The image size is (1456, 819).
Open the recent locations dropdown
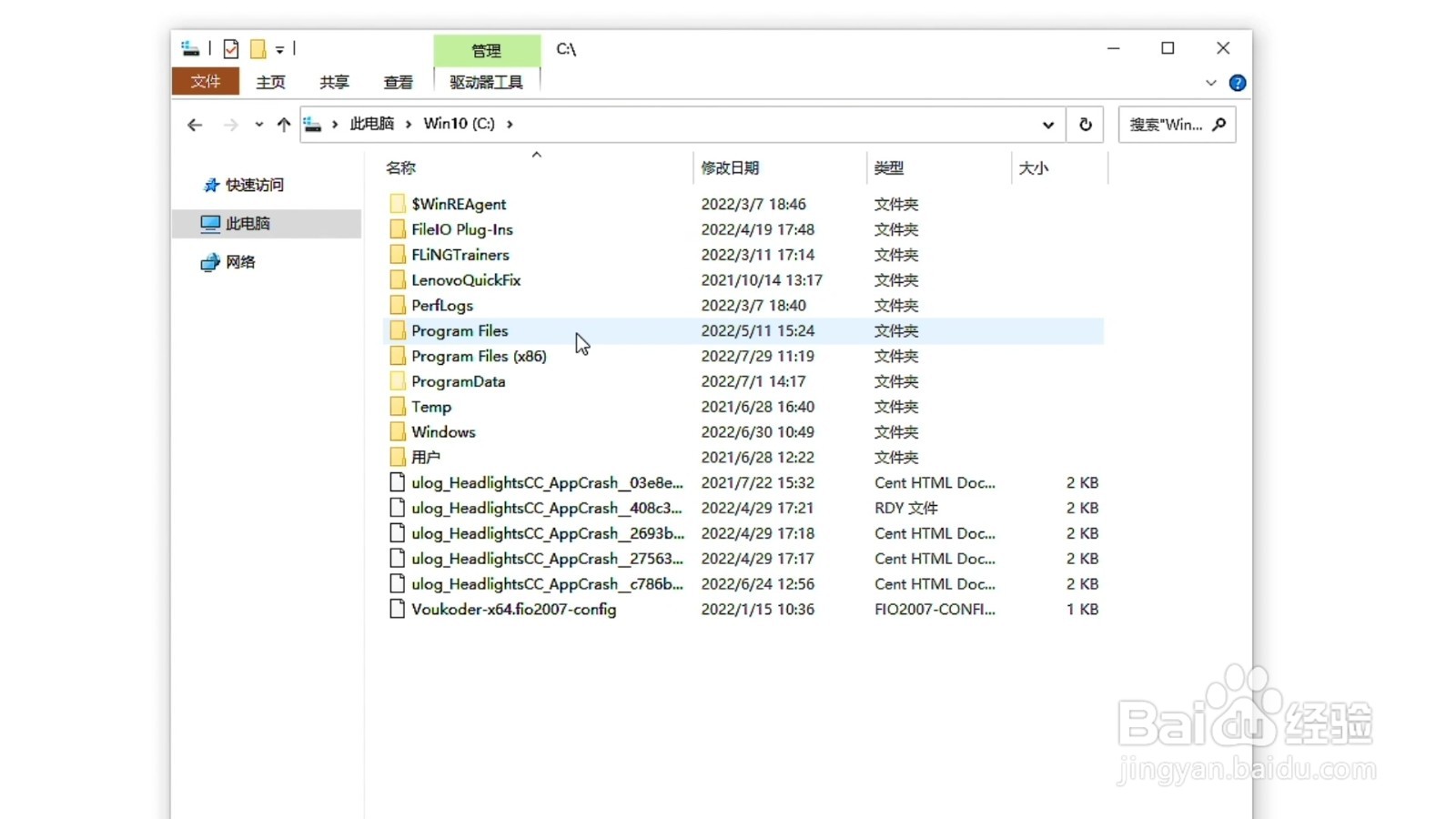coord(259,125)
